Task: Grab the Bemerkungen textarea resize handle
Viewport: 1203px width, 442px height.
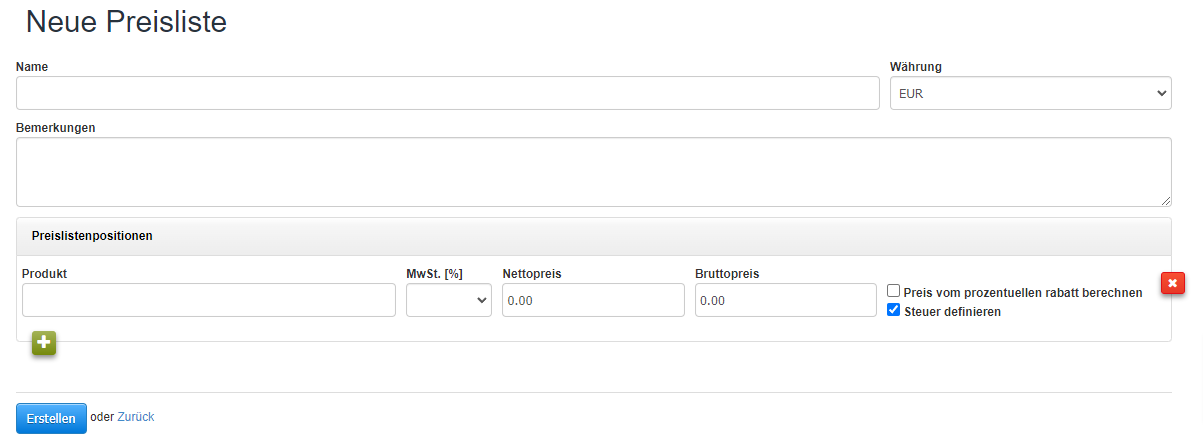Action: click(1165, 201)
